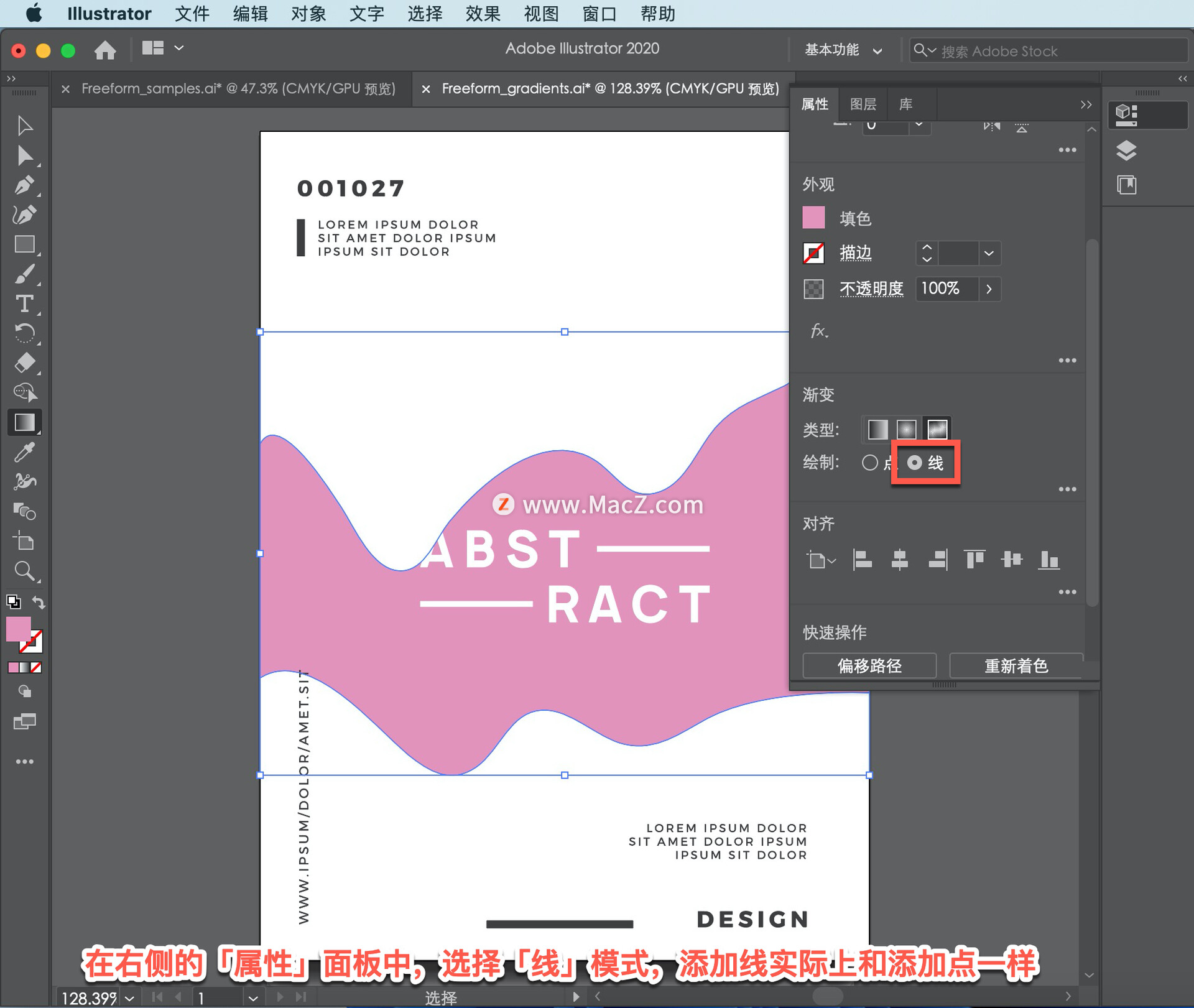Select the Gradient tool in toolbar
1194x1008 pixels.
[x=24, y=422]
